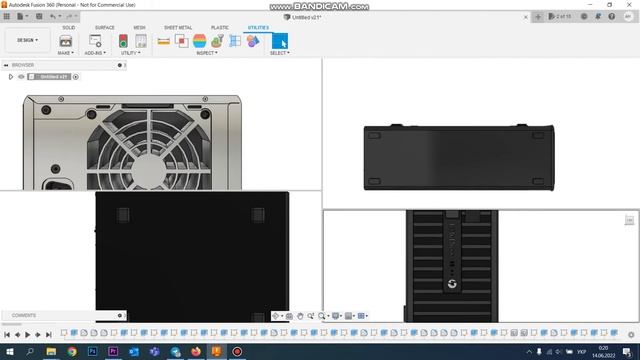
Task: Expand the MAKE dropdown
Action: point(65,53)
